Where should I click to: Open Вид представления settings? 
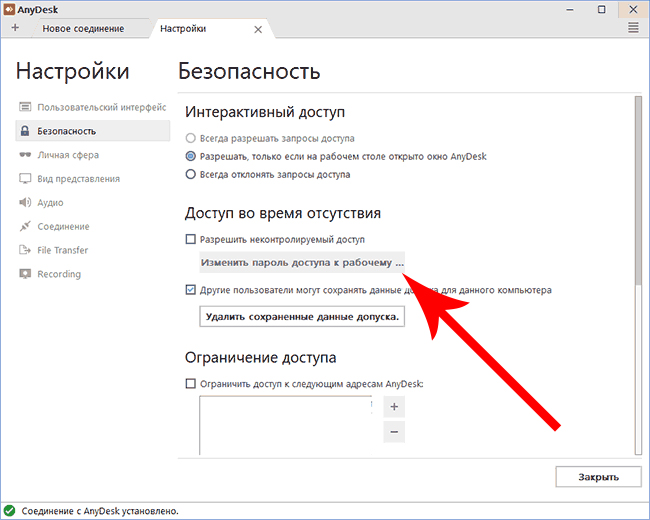(93, 179)
